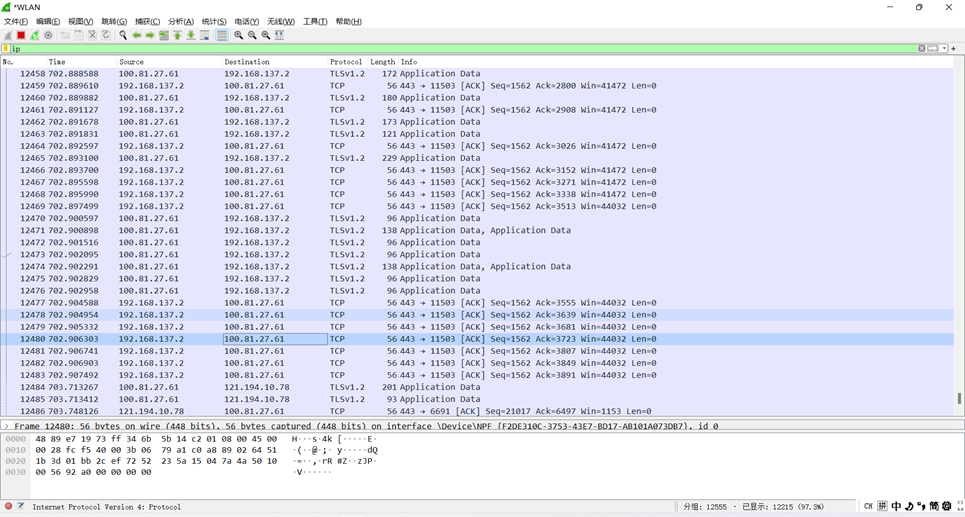Image resolution: width=965 pixels, height=517 pixels.
Task: Sort by the Destination column header
Action: tap(275, 62)
